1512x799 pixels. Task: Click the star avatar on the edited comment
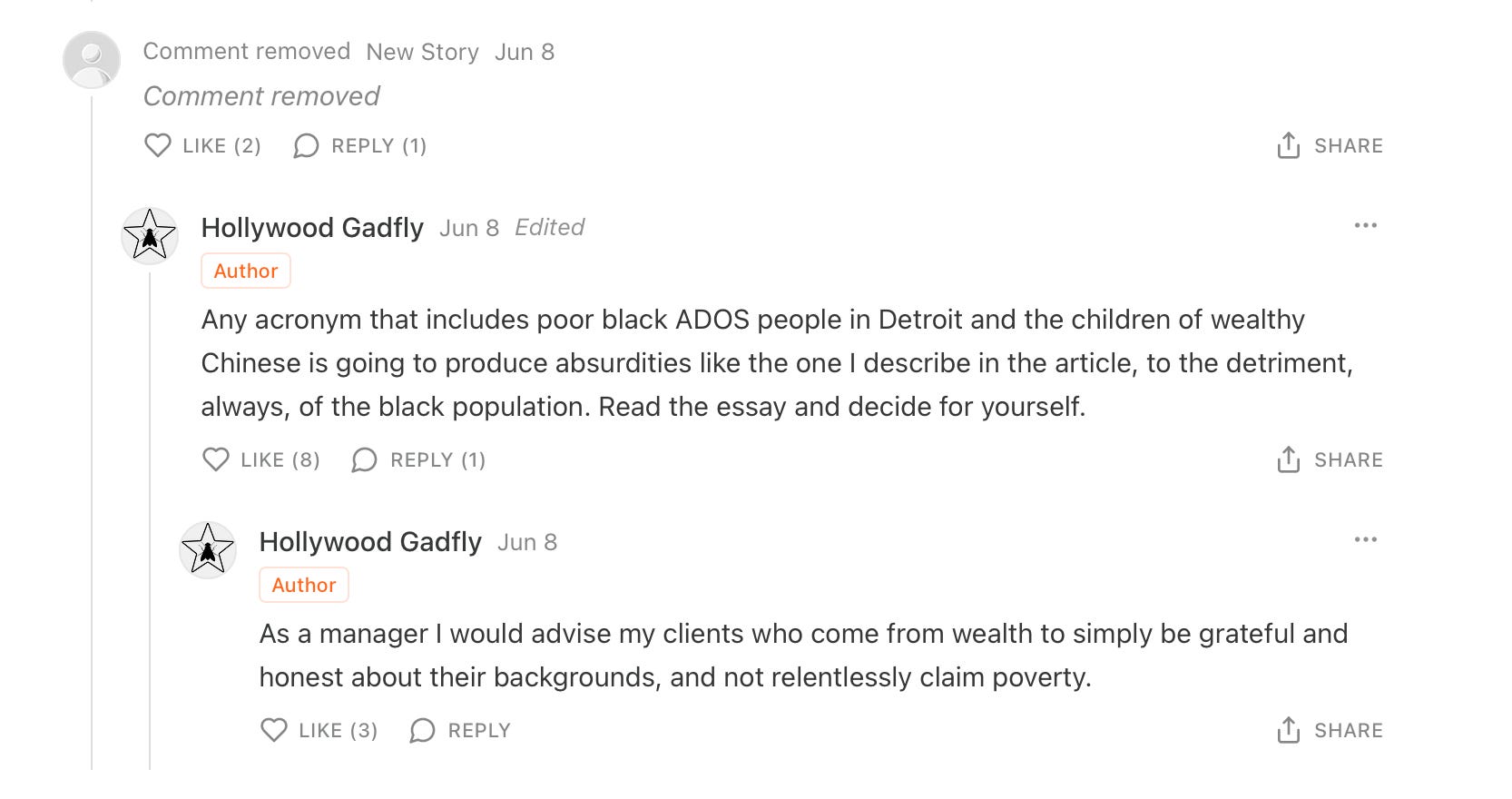150,236
